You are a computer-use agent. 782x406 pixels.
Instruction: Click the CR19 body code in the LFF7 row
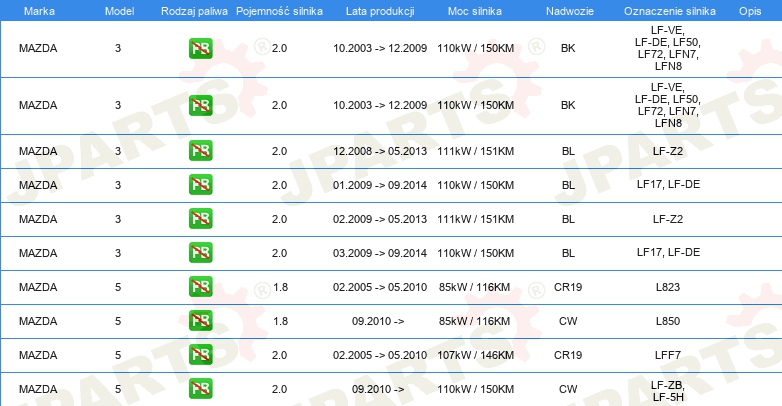[568, 355]
